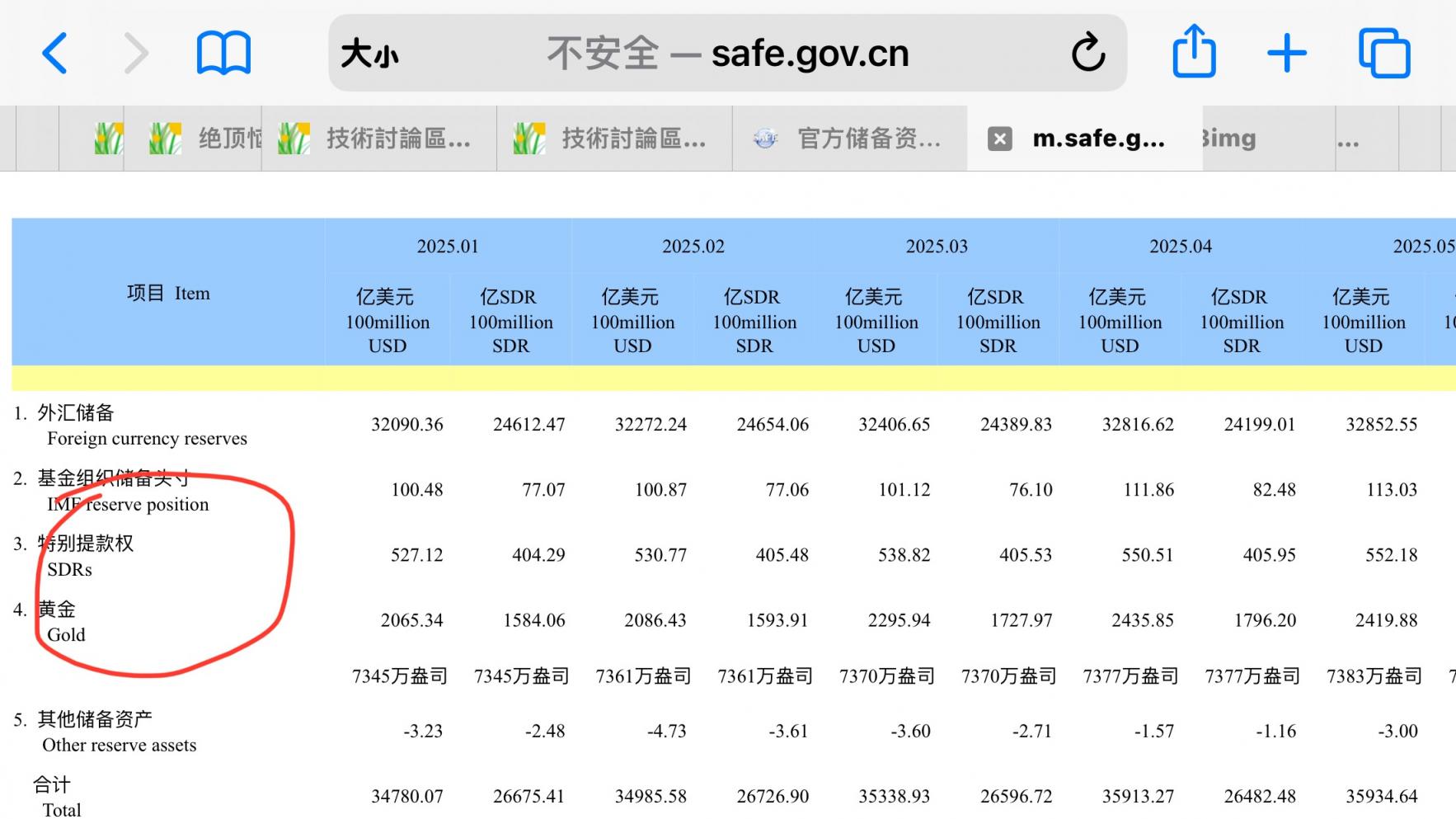
Task: Tap the forward navigation arrow
Action: click(135, 54)
